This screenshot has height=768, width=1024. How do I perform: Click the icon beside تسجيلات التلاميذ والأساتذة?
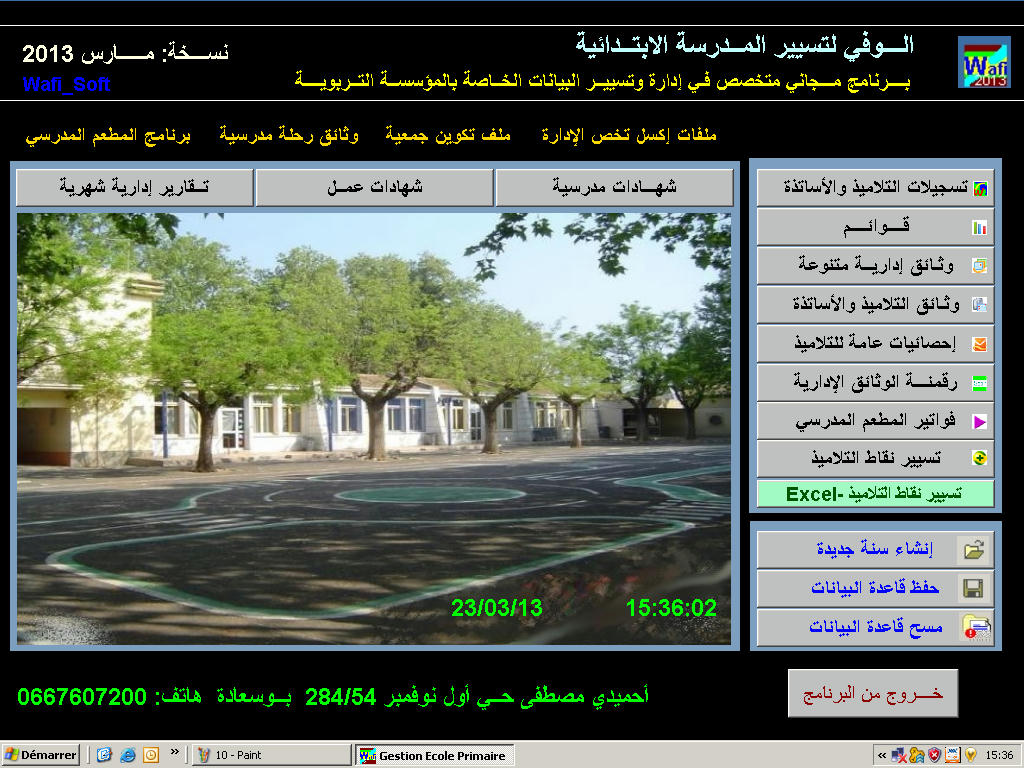(x=980, y=189)
